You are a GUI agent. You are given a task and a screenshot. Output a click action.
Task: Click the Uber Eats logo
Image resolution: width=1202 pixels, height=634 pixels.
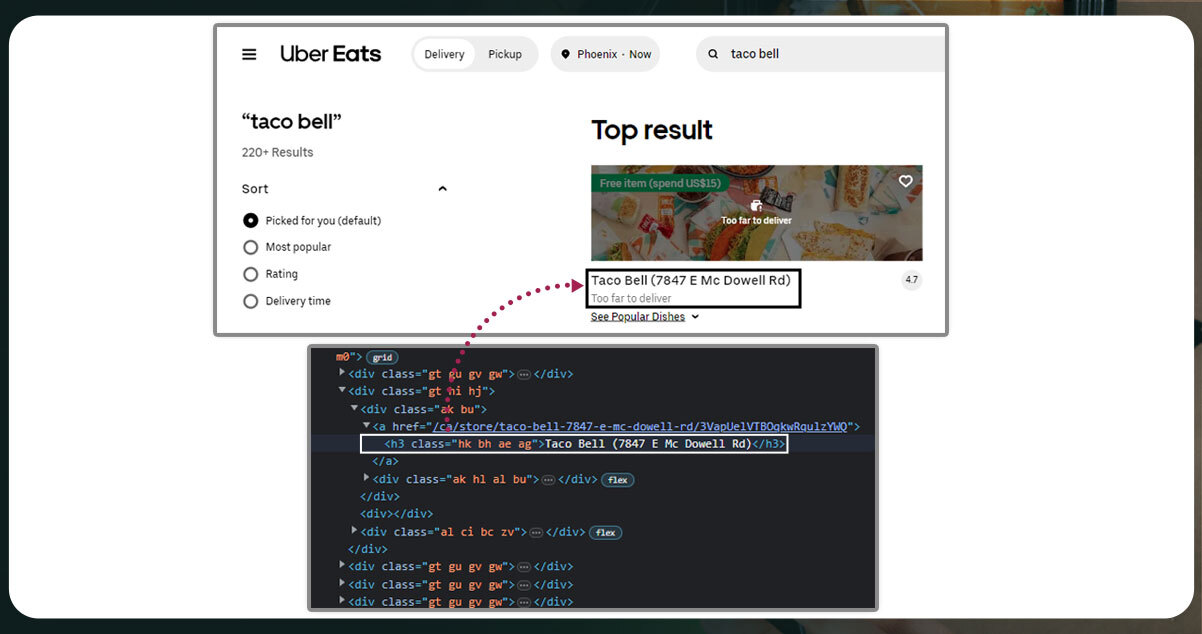point(330,54)
